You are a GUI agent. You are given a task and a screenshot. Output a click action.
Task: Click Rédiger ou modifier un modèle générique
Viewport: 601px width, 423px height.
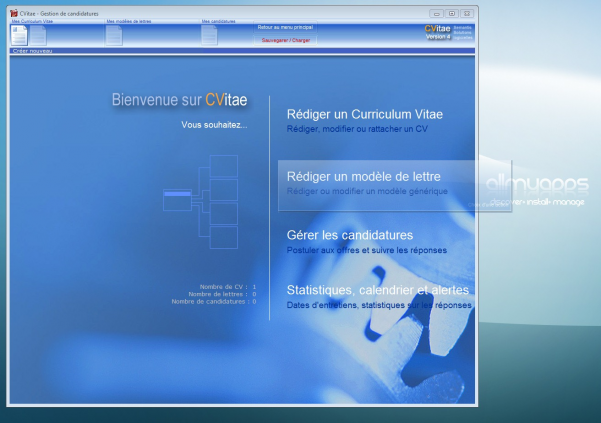tap(367, 191)
